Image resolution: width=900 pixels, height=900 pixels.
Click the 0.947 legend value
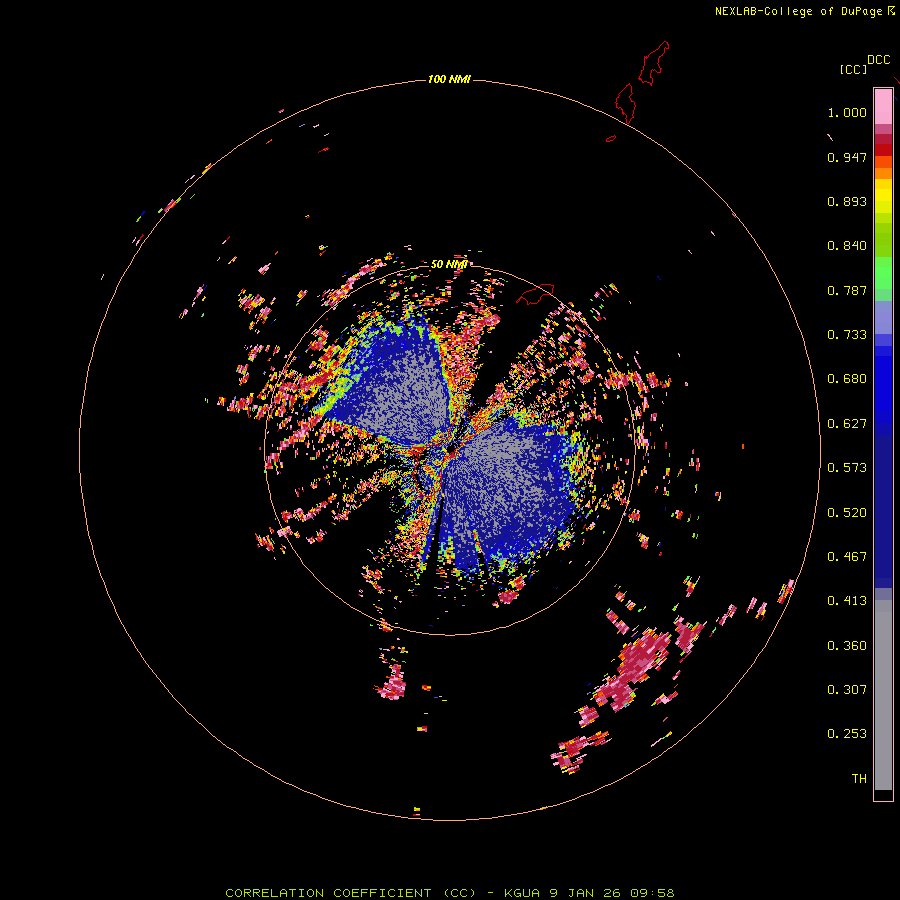tap(847, 157)
